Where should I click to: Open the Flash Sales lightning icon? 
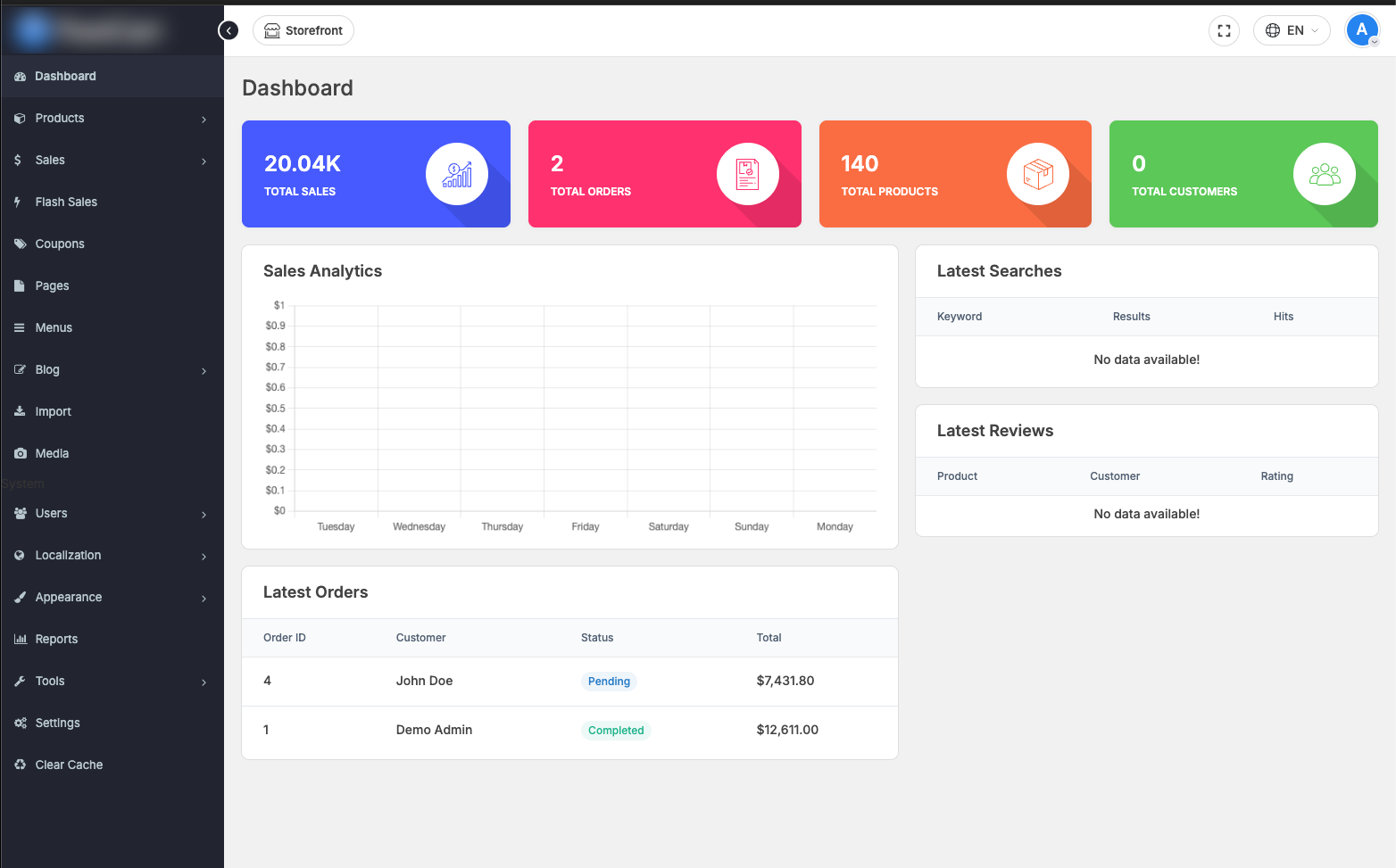pyautogui.click(x=19, y=202)
